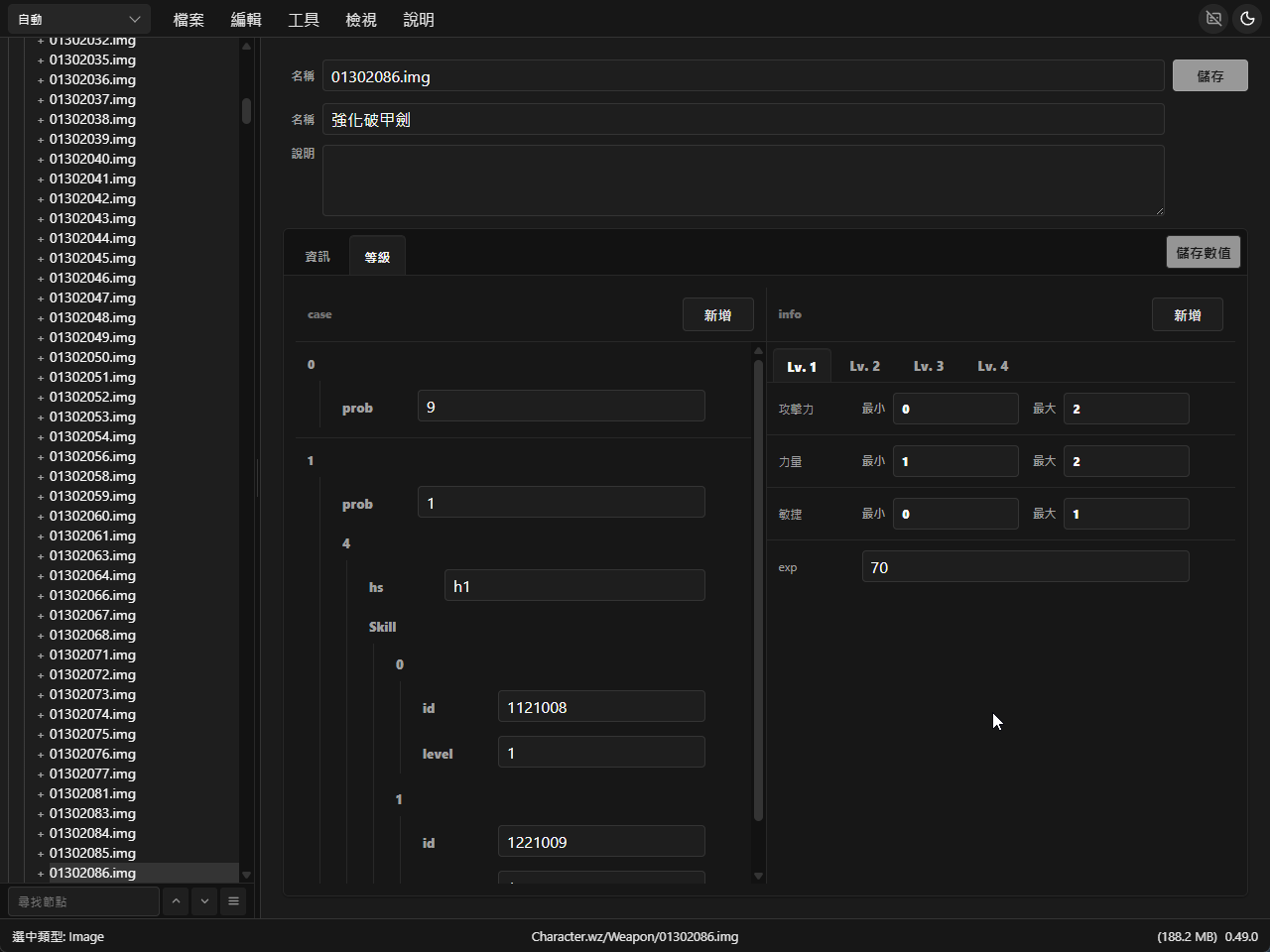Click status path Character.wz/Weapon/01302086.img
The image size is (1270, 952).
[x=635, y=936]
